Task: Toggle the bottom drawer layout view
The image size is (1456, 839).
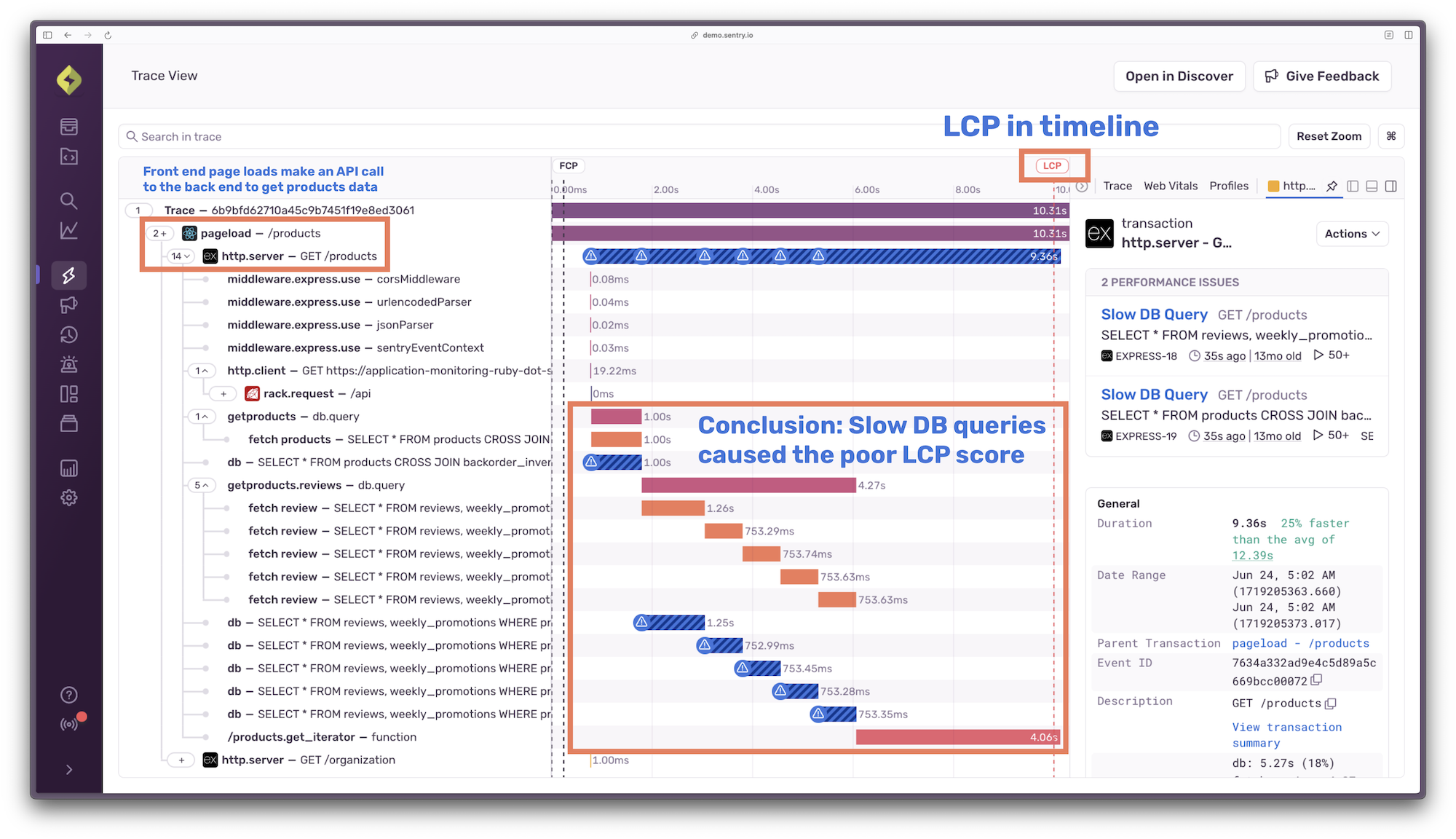Action: pos(1372,186)
